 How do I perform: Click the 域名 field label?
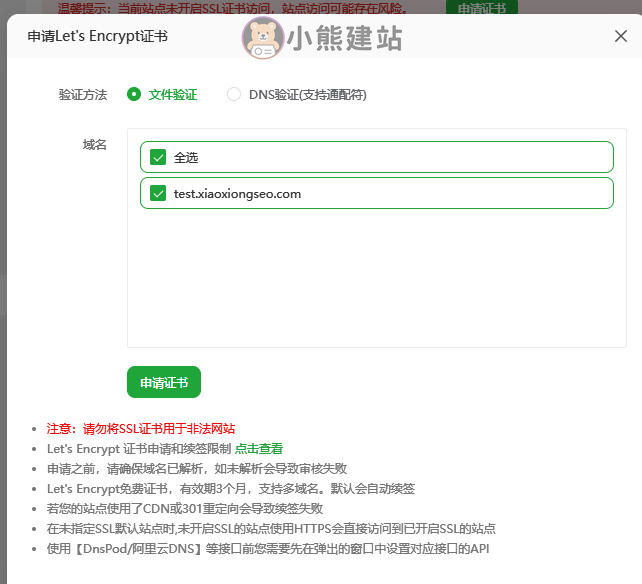tap(94, 145)
